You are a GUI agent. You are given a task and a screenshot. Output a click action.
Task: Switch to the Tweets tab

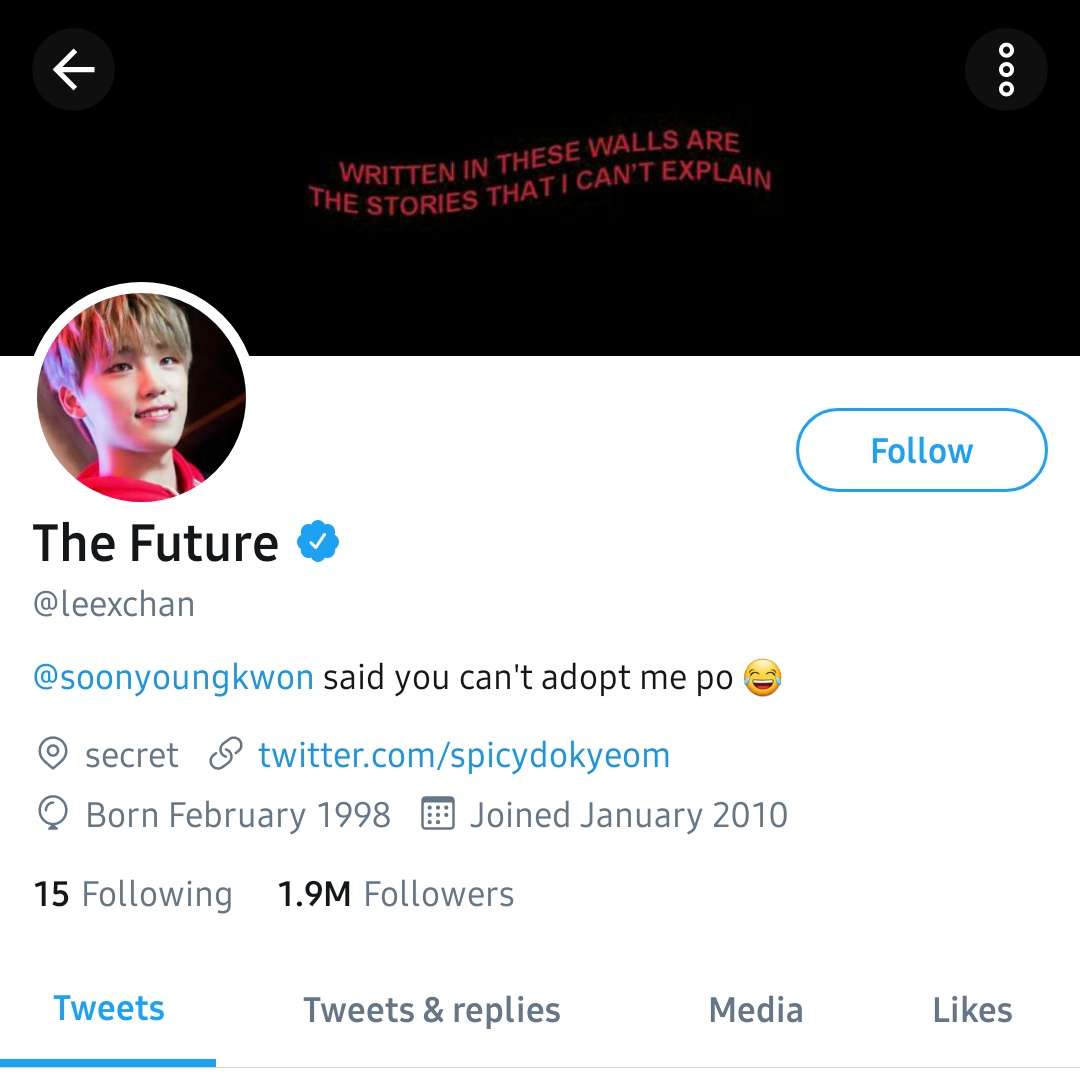(x=109, y=1009)
